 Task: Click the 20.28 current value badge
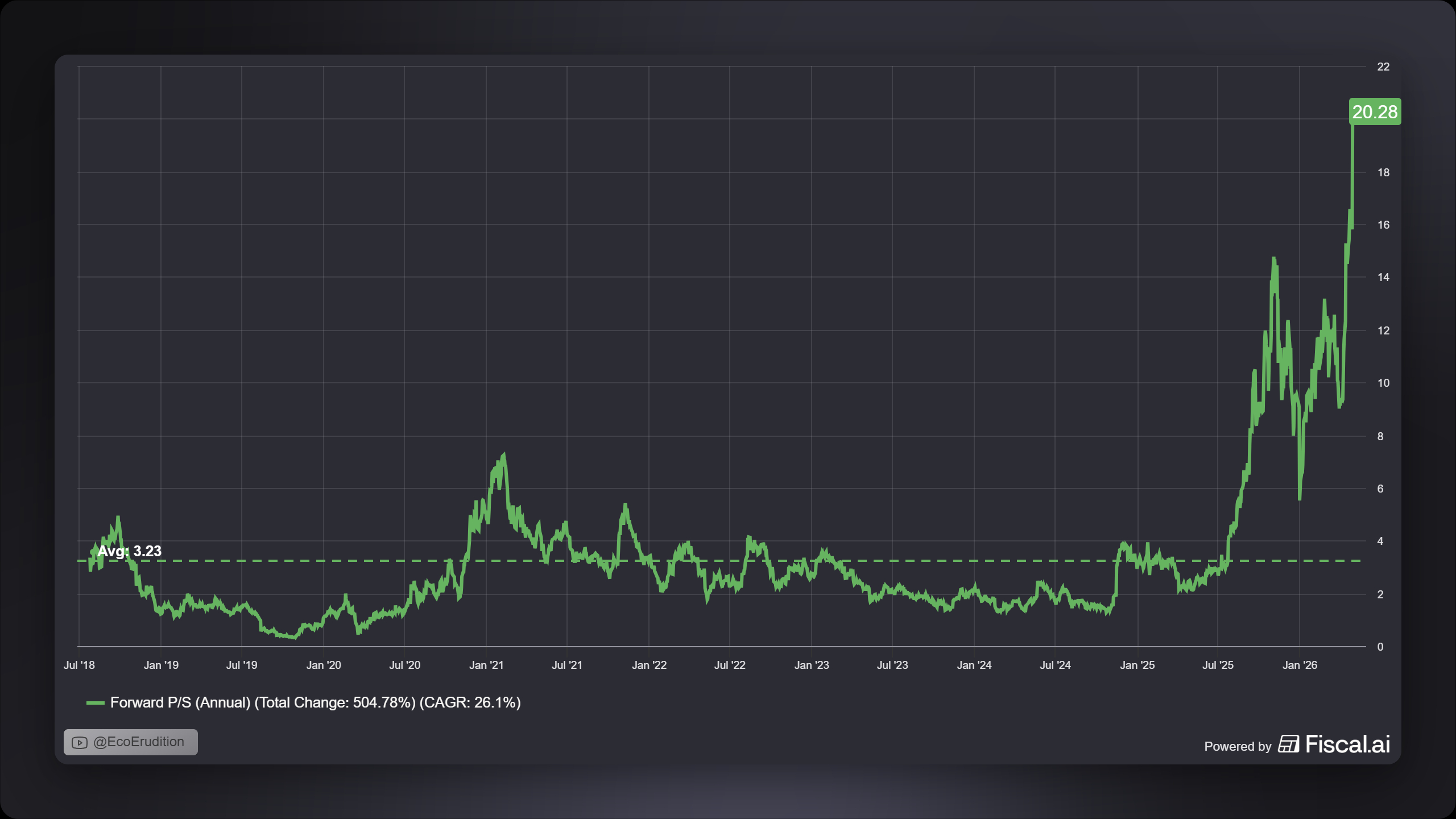coord(1375,111)
